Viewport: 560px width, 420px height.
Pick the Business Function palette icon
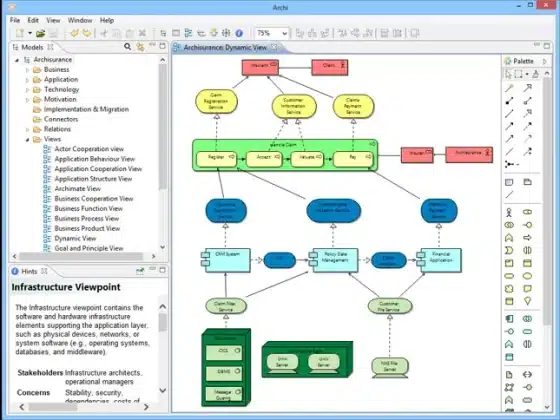(509, 238)
